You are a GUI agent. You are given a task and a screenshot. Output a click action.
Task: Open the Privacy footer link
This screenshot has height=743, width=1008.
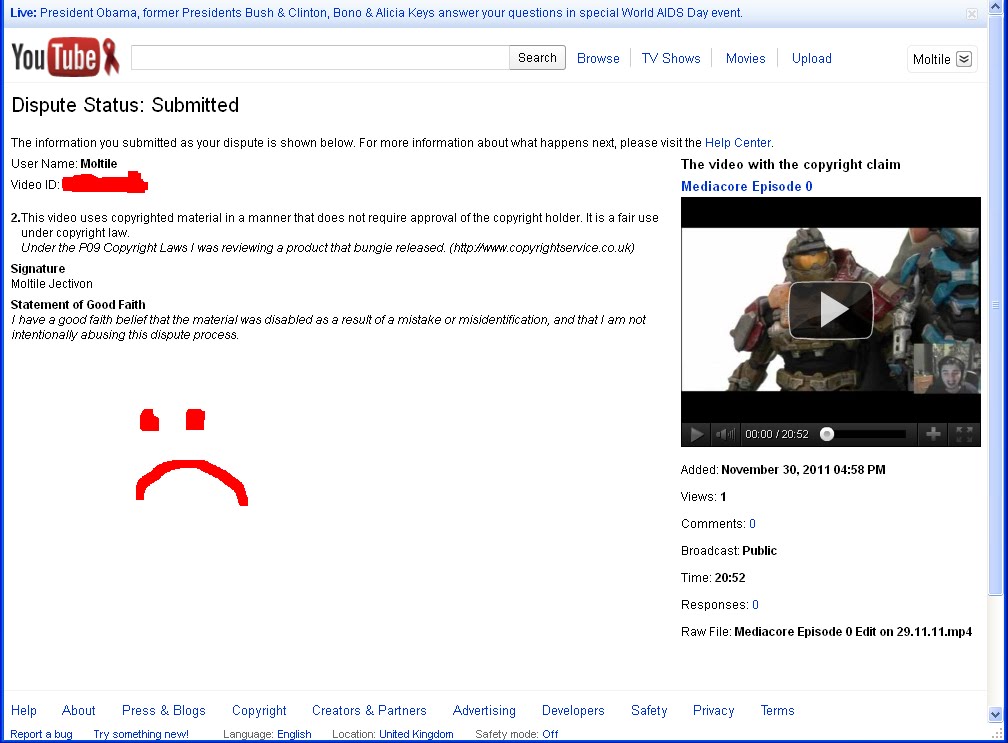coord(714,710)
